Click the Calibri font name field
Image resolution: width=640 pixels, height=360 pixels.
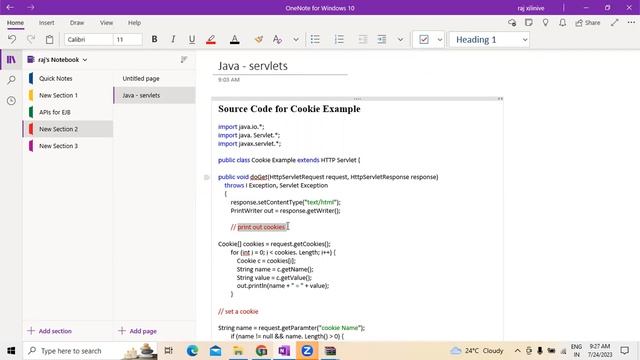pos(88,40)
